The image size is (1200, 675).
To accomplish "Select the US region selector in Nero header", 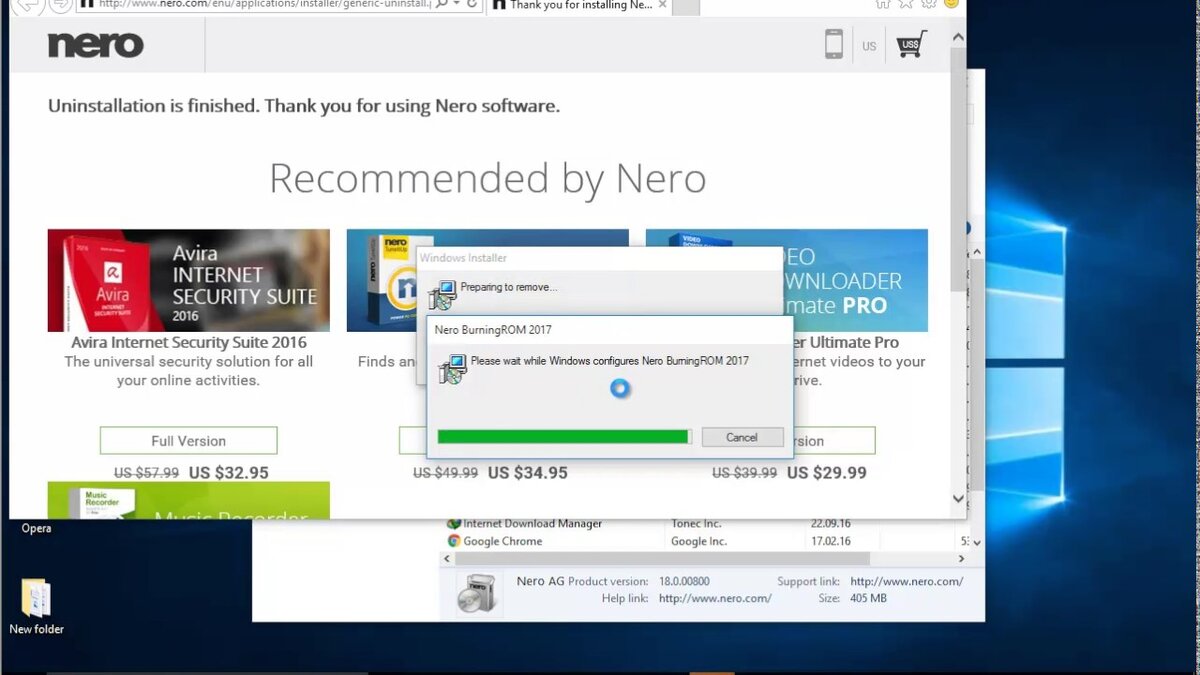I will [869, 46].
